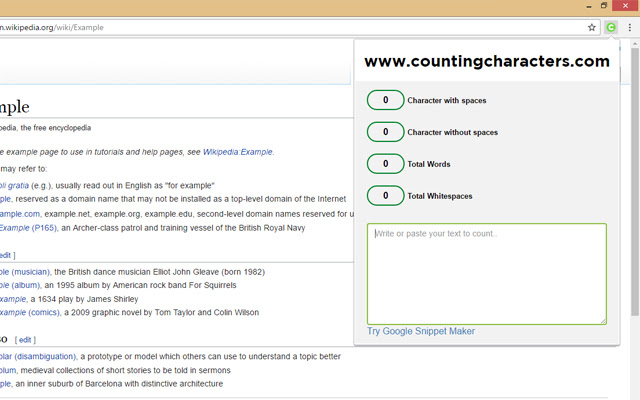Open the Counting Characters extension icon
Viewport: 640px width, 400px height.
pos(611,27)
